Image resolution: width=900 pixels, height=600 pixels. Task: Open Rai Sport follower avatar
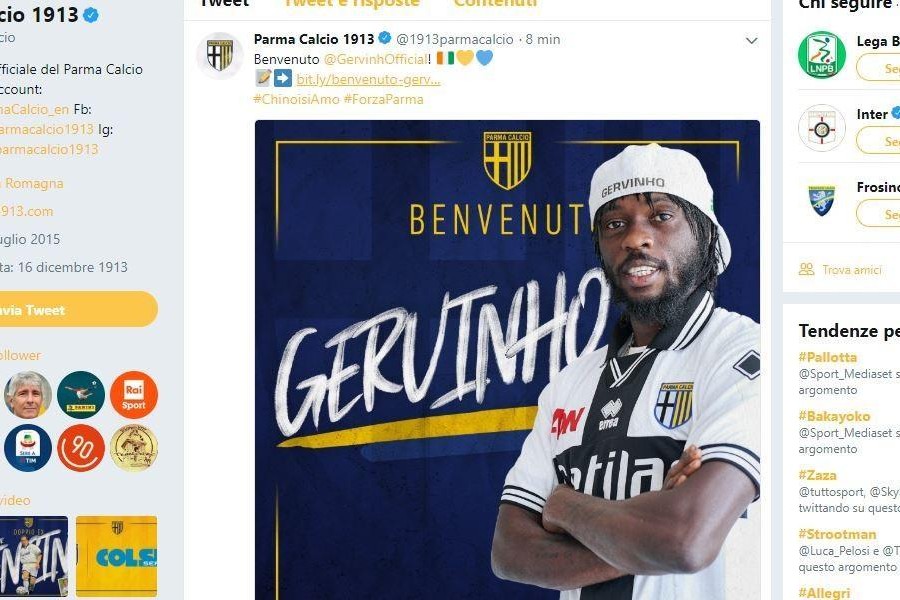(x=134, y=394)
